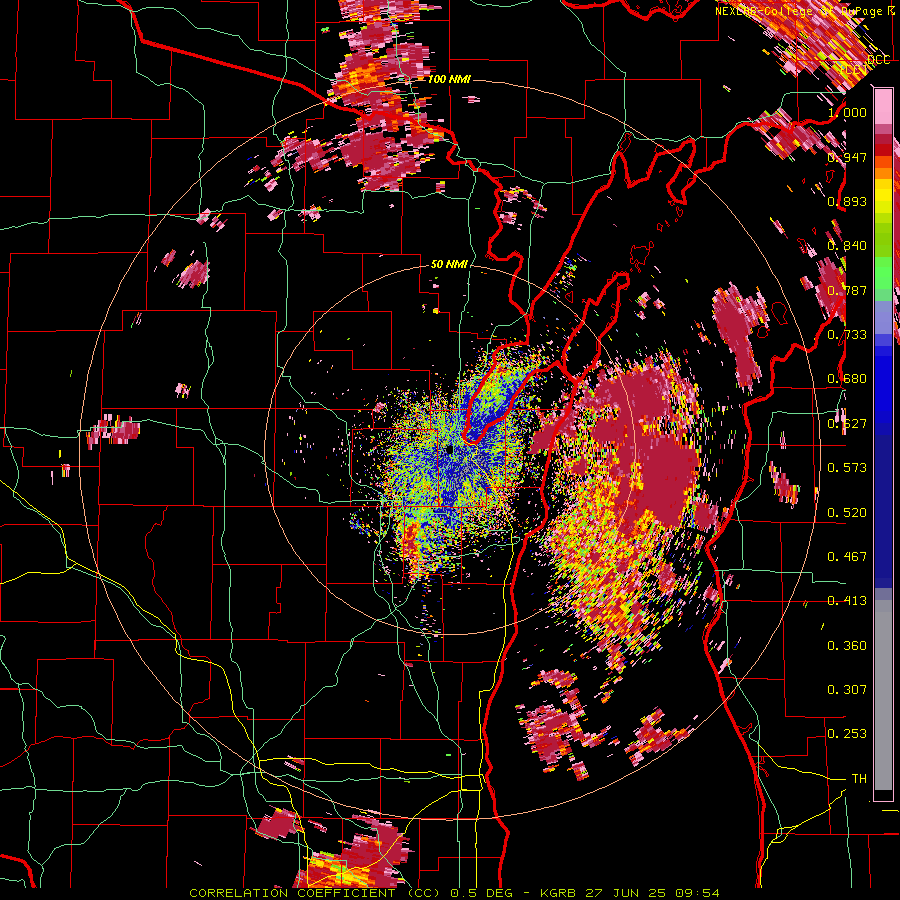The image size is (900, 900).
Task: Select the 0.360 value on the color scale
Action: point(847,646)
